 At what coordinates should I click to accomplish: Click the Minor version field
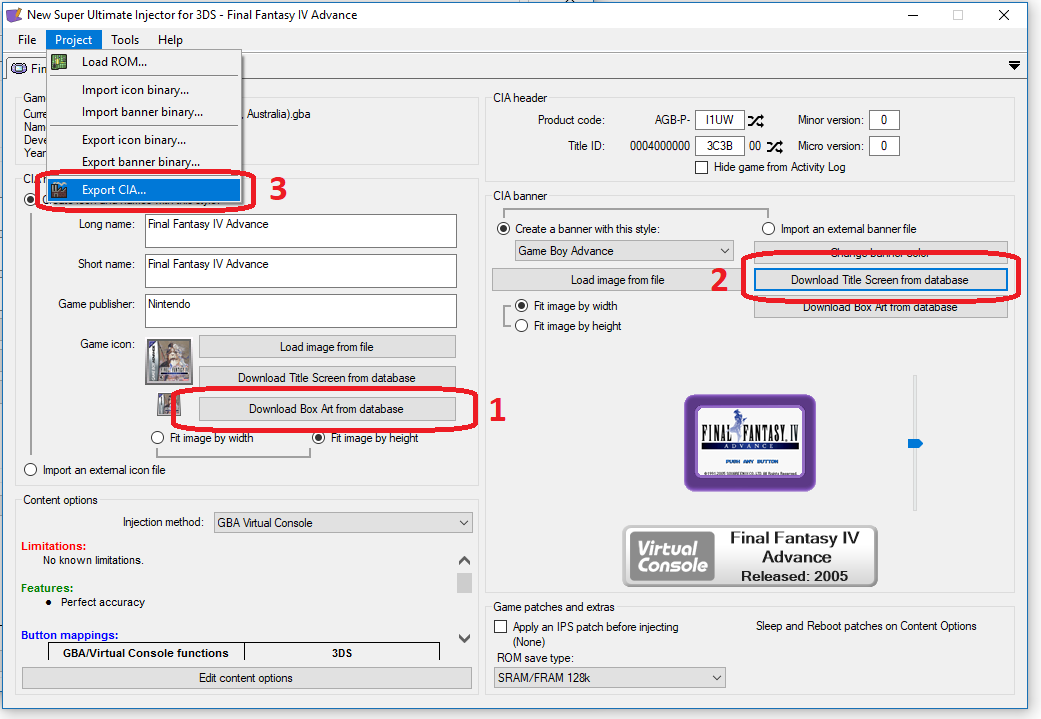click(884, 120)
